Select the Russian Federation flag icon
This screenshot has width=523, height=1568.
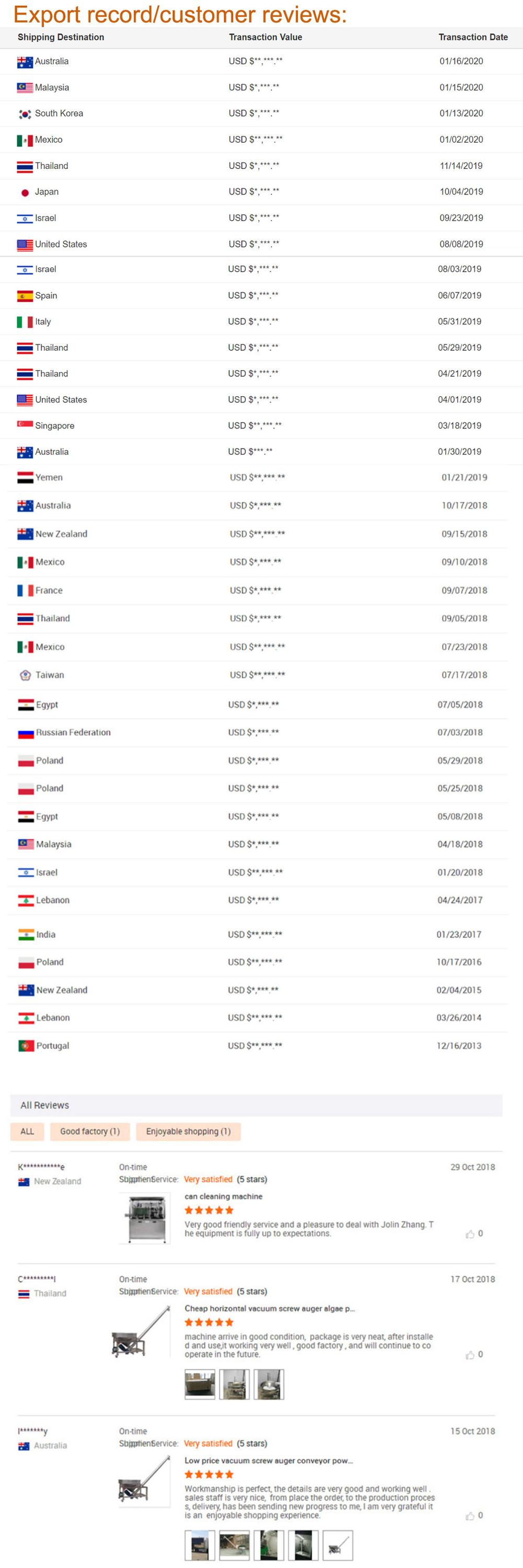click(26, 733)
